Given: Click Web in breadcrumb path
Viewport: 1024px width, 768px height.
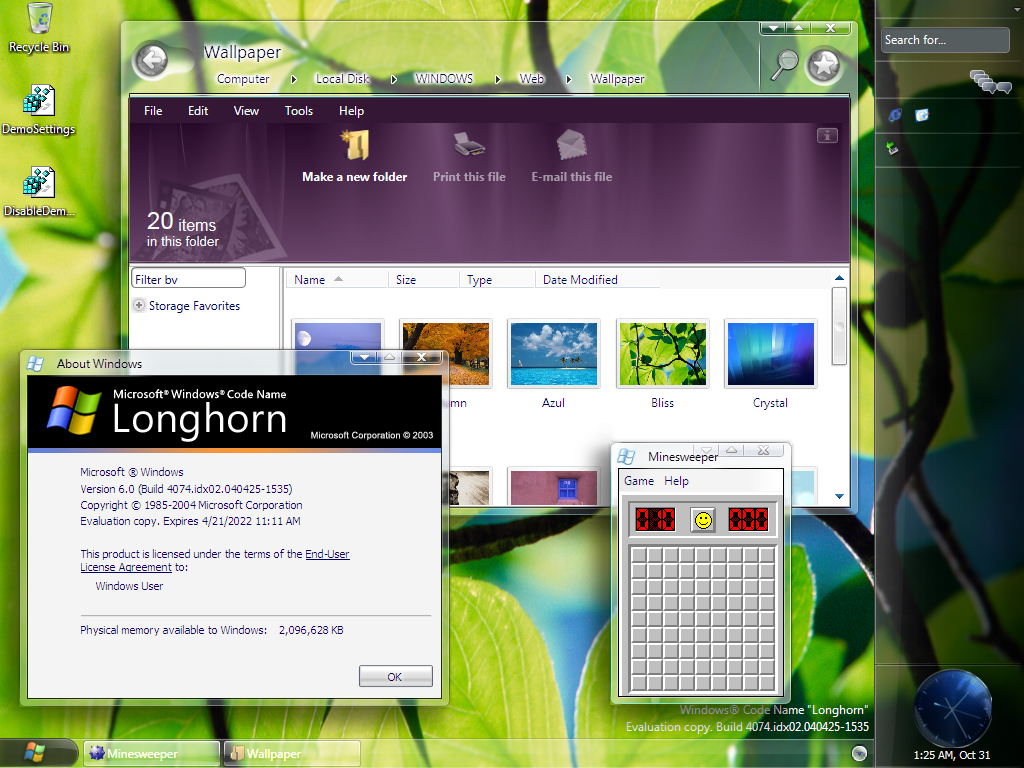Looking at the screenshot, I should click(532, 79).
